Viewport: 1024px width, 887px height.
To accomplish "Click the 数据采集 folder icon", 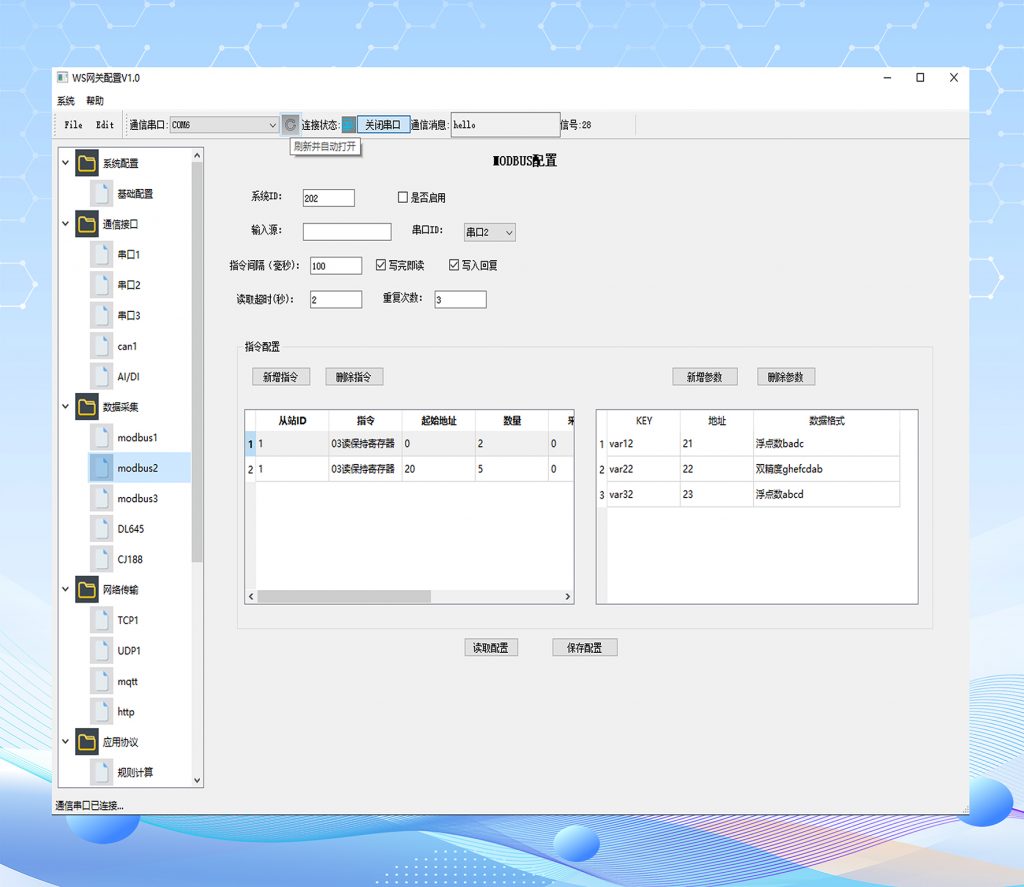I will point(87,407).
